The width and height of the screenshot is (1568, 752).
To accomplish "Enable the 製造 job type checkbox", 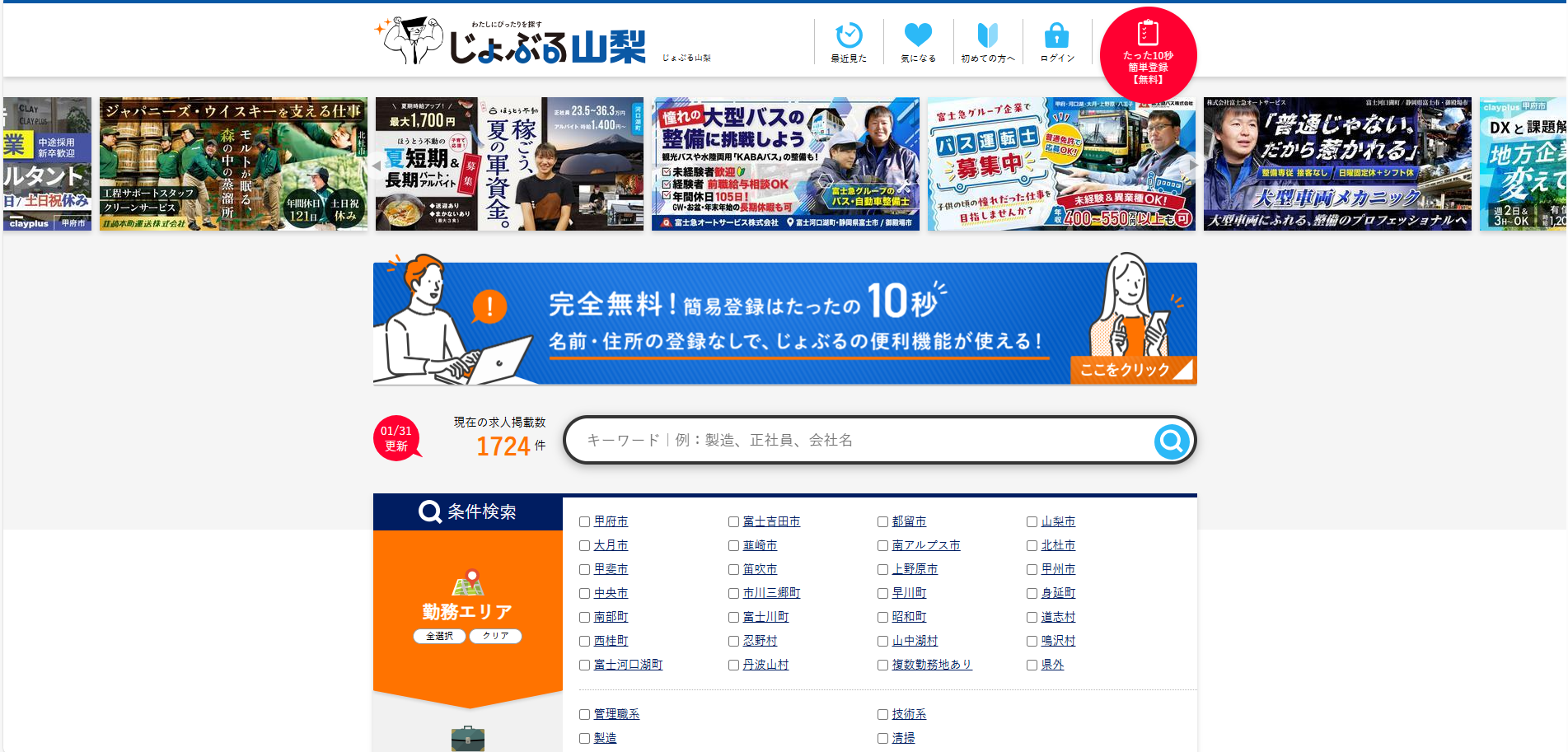I will point(584,739).
